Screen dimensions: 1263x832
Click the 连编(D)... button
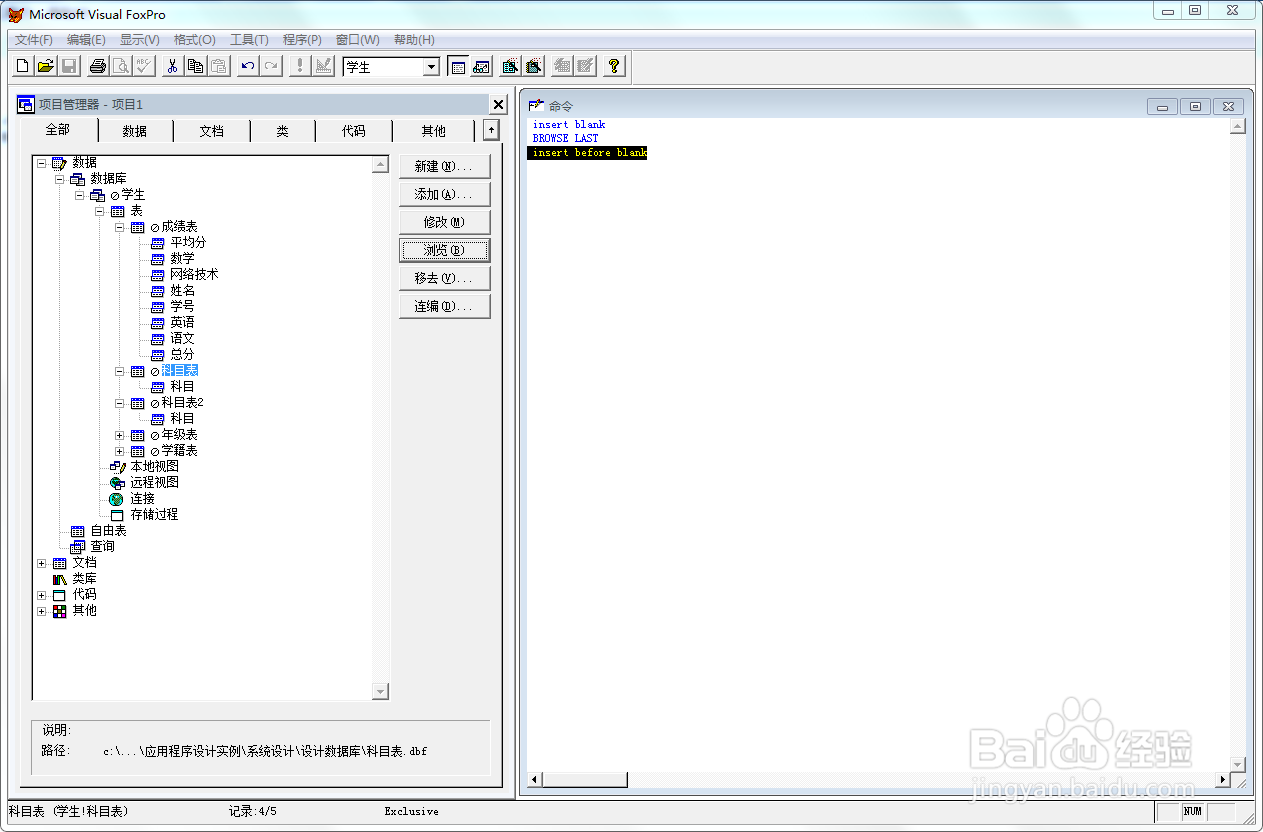point(444,306)
